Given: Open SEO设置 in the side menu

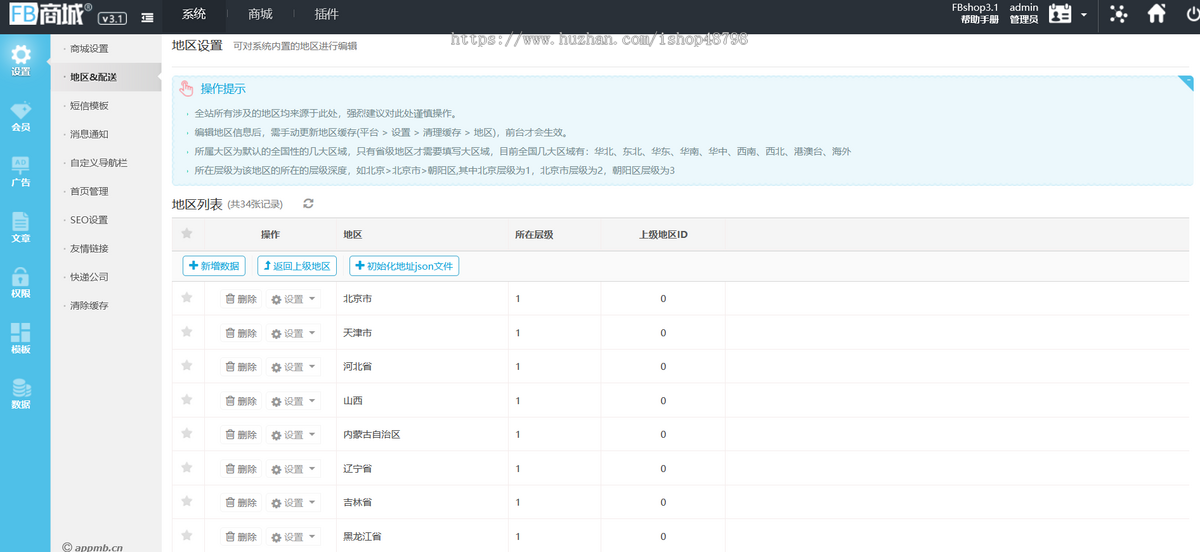Looking at the screenshot, I should point(89,220).
